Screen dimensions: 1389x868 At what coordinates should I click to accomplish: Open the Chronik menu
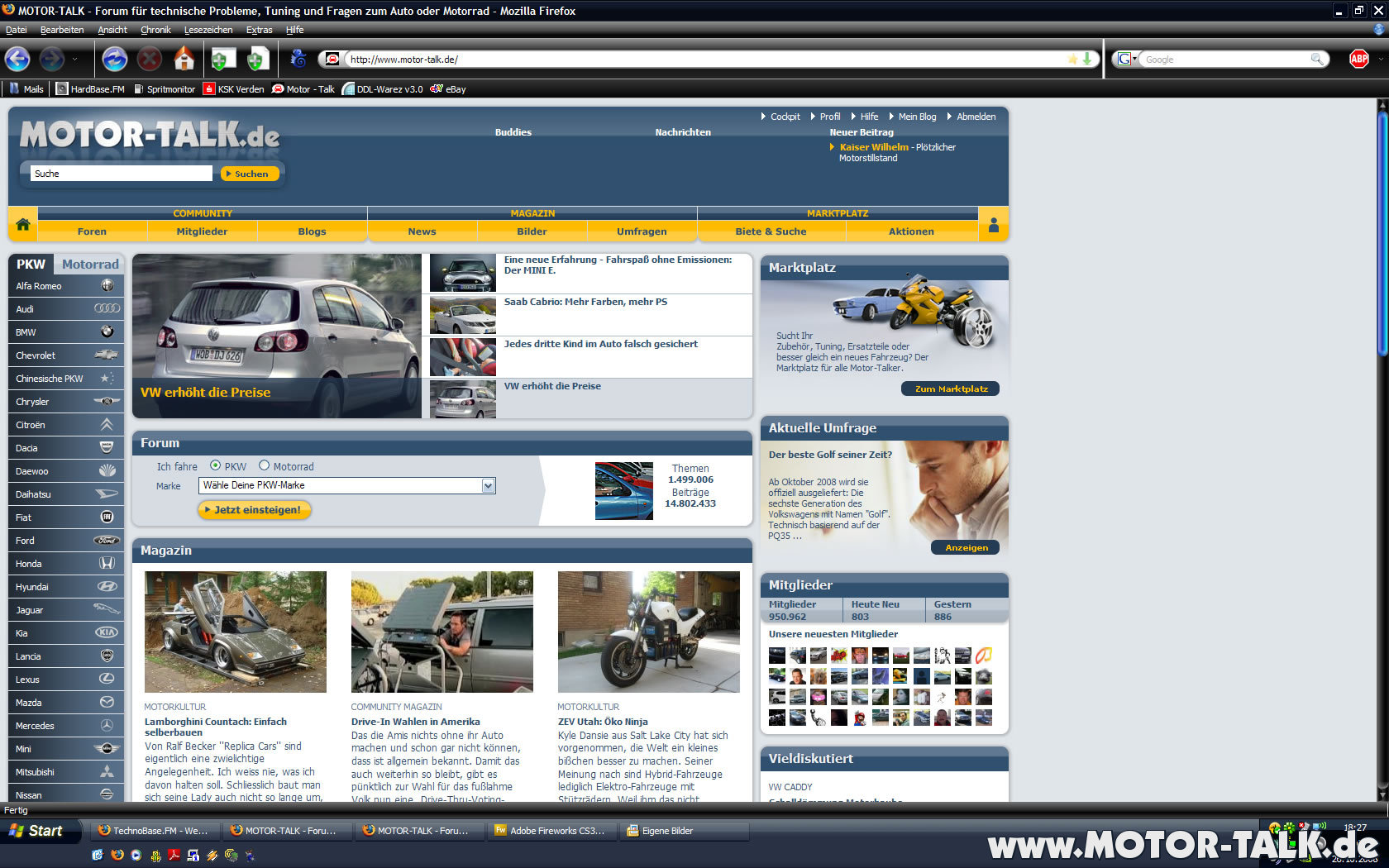155,30
